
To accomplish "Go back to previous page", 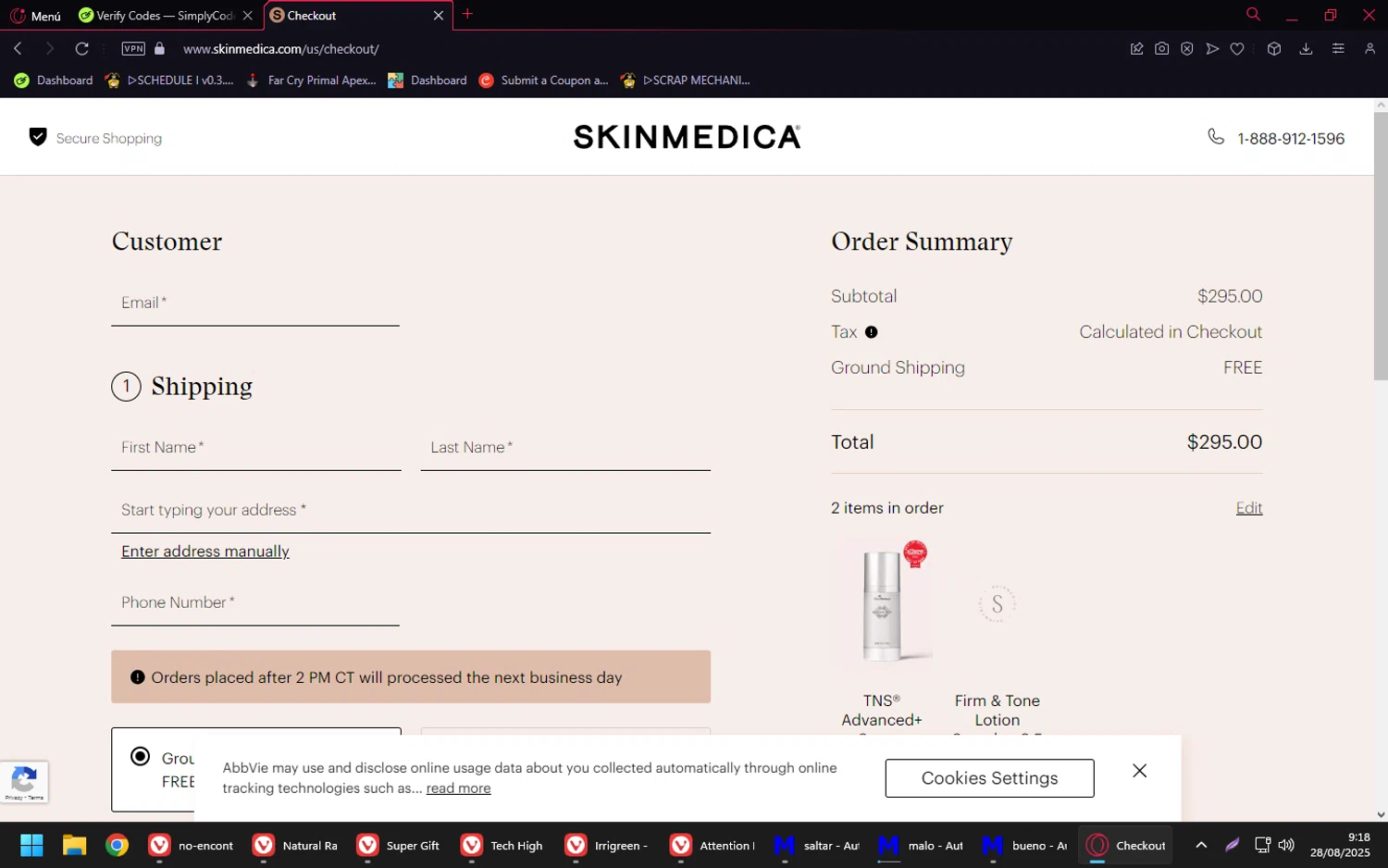I will (18, 48).
